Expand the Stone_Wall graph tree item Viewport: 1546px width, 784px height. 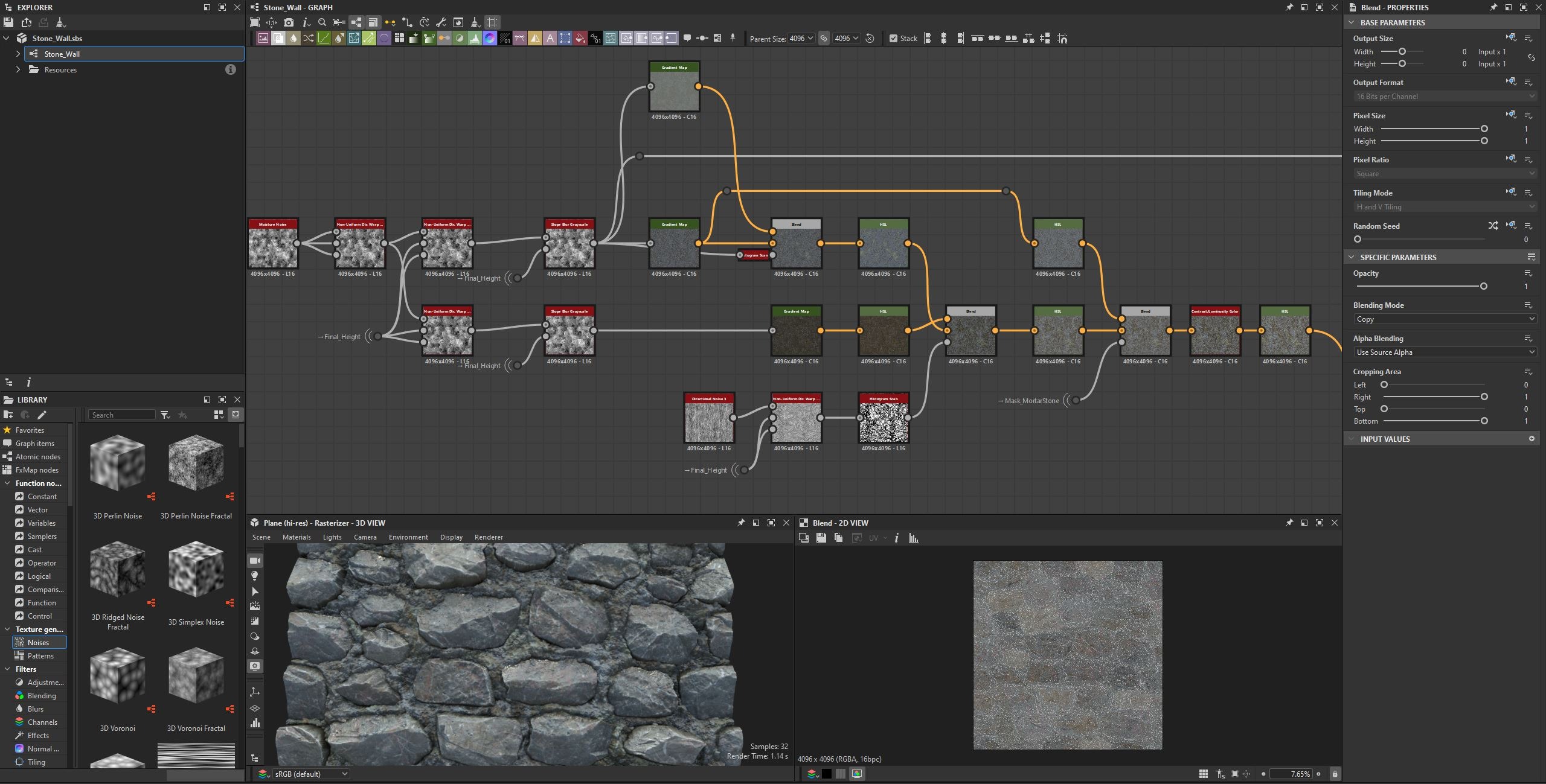18,54
